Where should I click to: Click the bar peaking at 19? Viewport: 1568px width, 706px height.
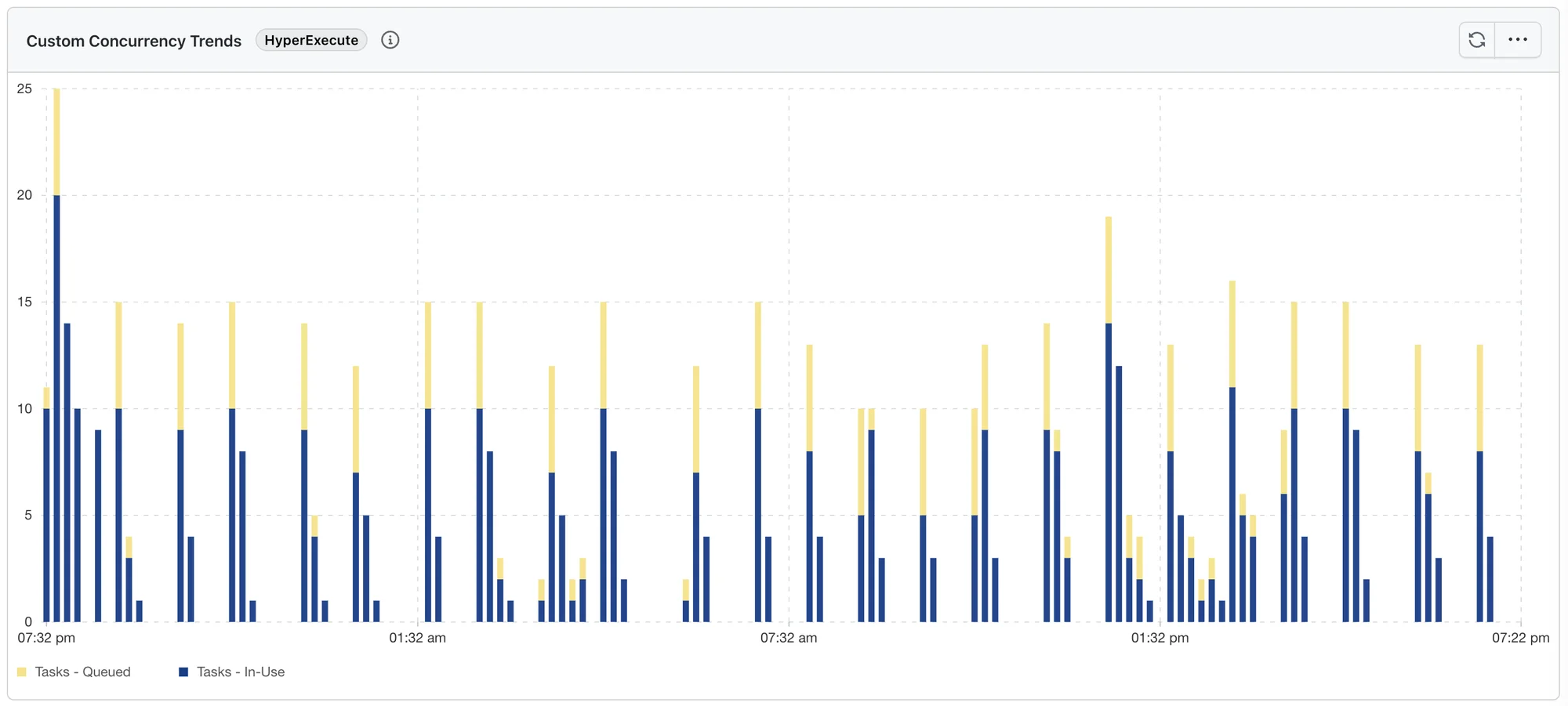(1109, 419)
